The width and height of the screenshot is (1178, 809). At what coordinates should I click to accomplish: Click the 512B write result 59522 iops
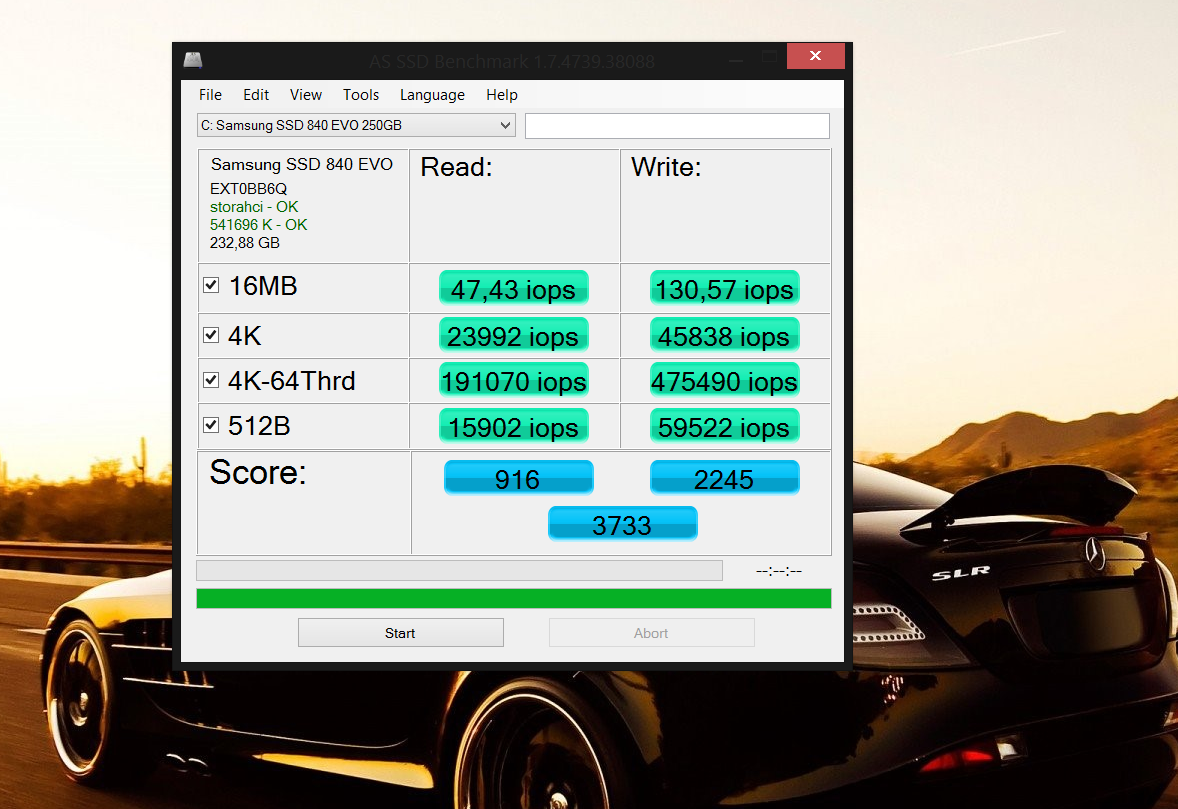coord(724,426)
